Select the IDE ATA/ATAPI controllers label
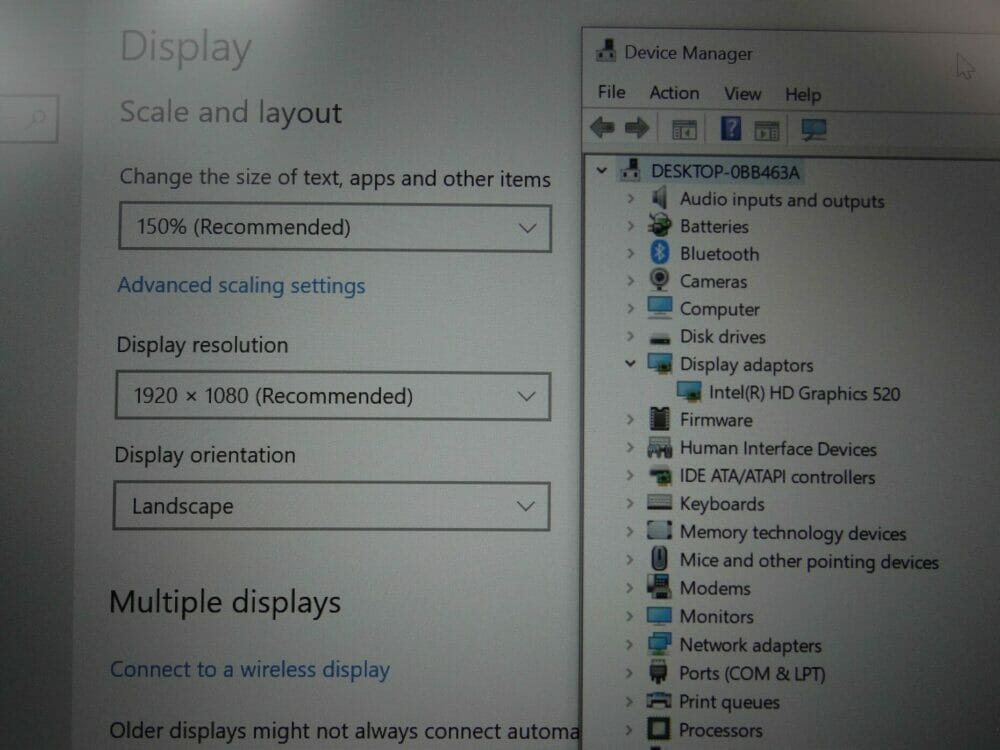Image resolution: width=1000 pixels, height=750 pixels. point(777,476)
